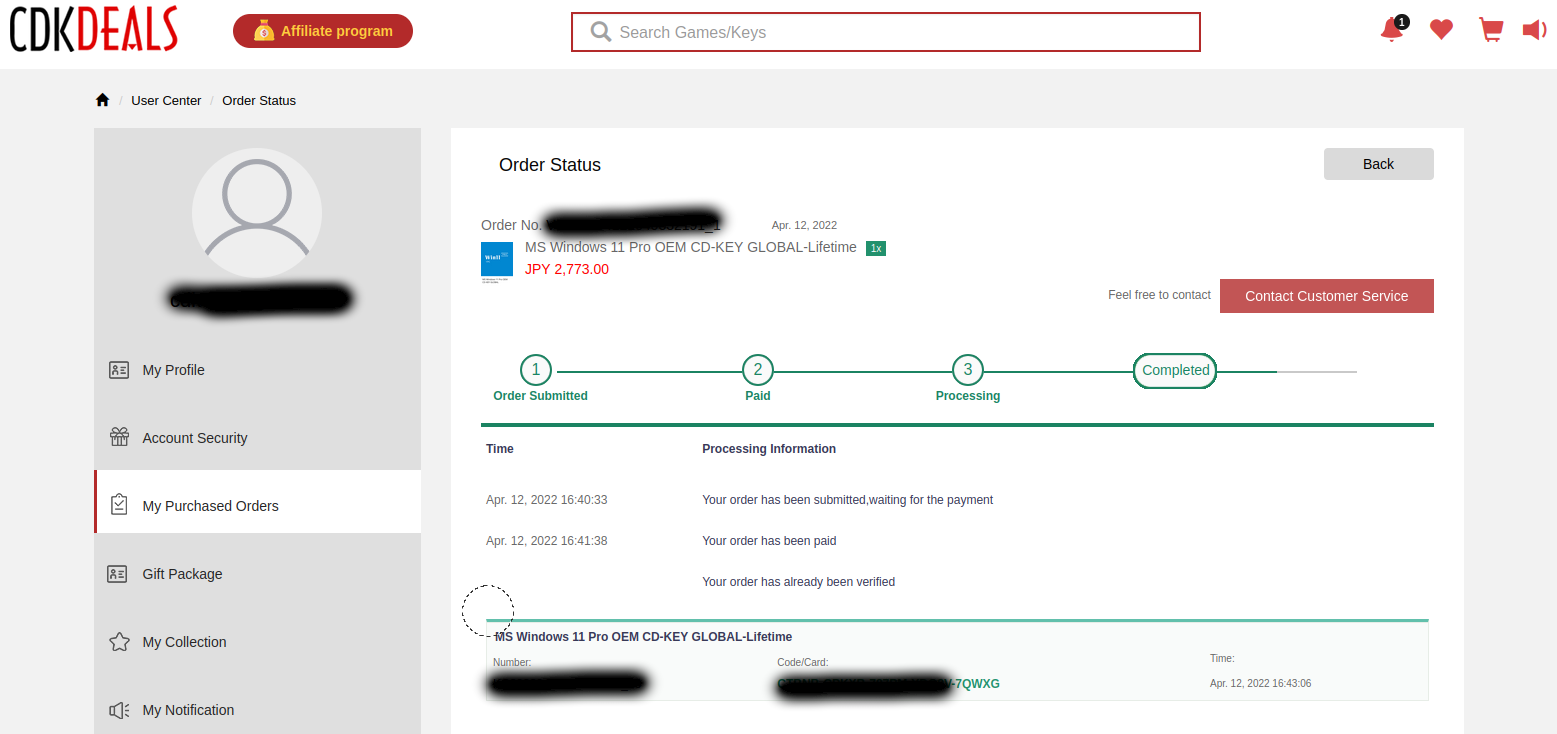Screen dimensions: 1557x734
Task: Click the CDKDeals logo
Action: coord(94,30)
